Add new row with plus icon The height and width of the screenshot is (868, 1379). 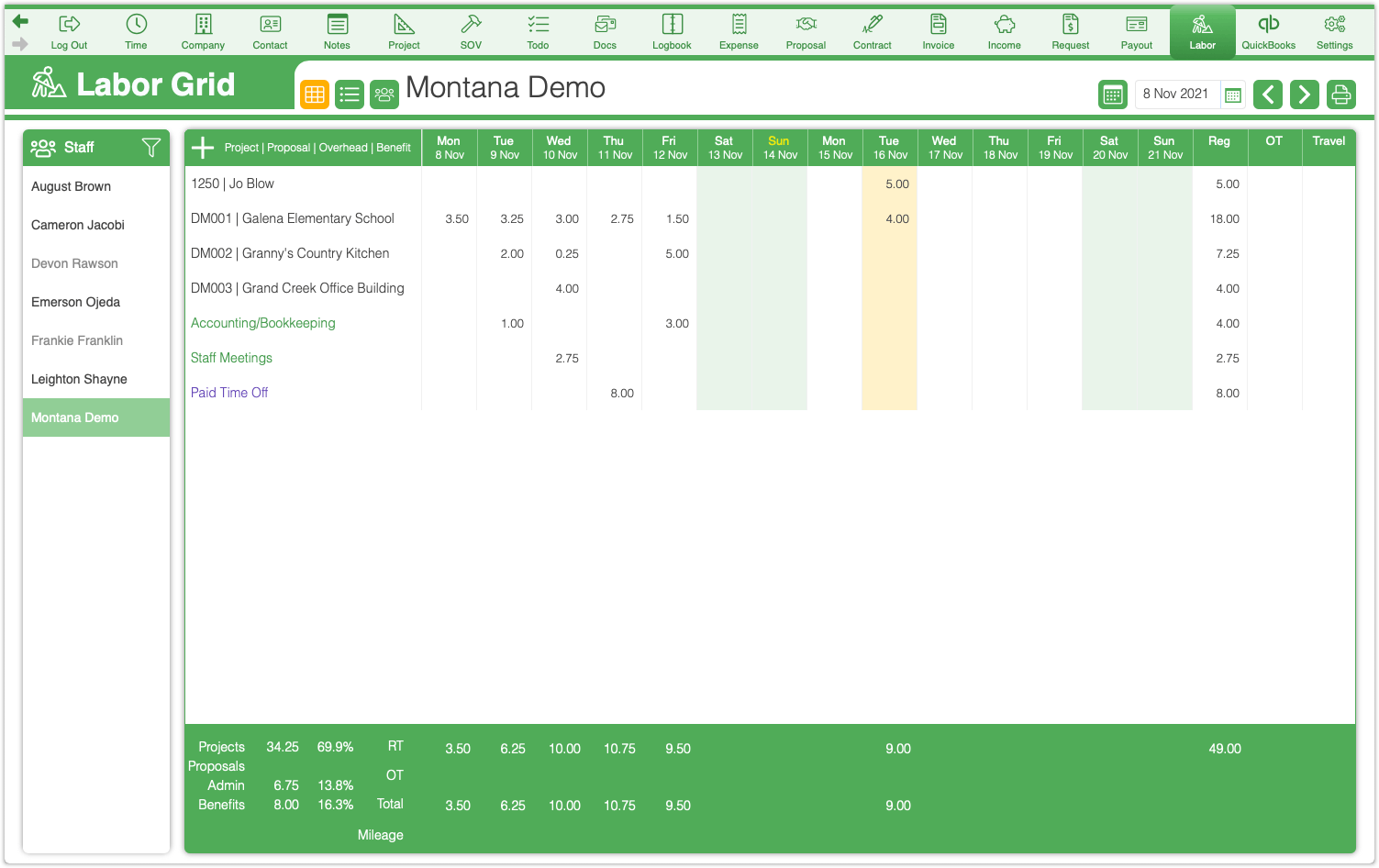pos(203,147)
